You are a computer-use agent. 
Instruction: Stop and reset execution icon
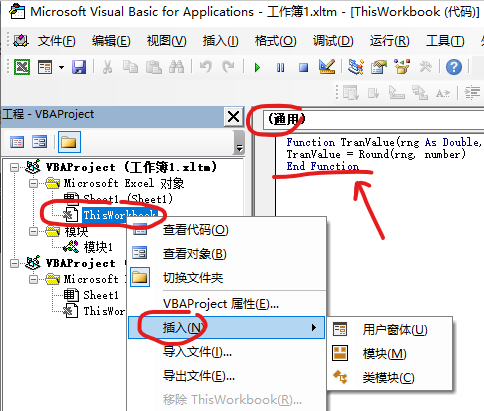[x=303, y=68]
